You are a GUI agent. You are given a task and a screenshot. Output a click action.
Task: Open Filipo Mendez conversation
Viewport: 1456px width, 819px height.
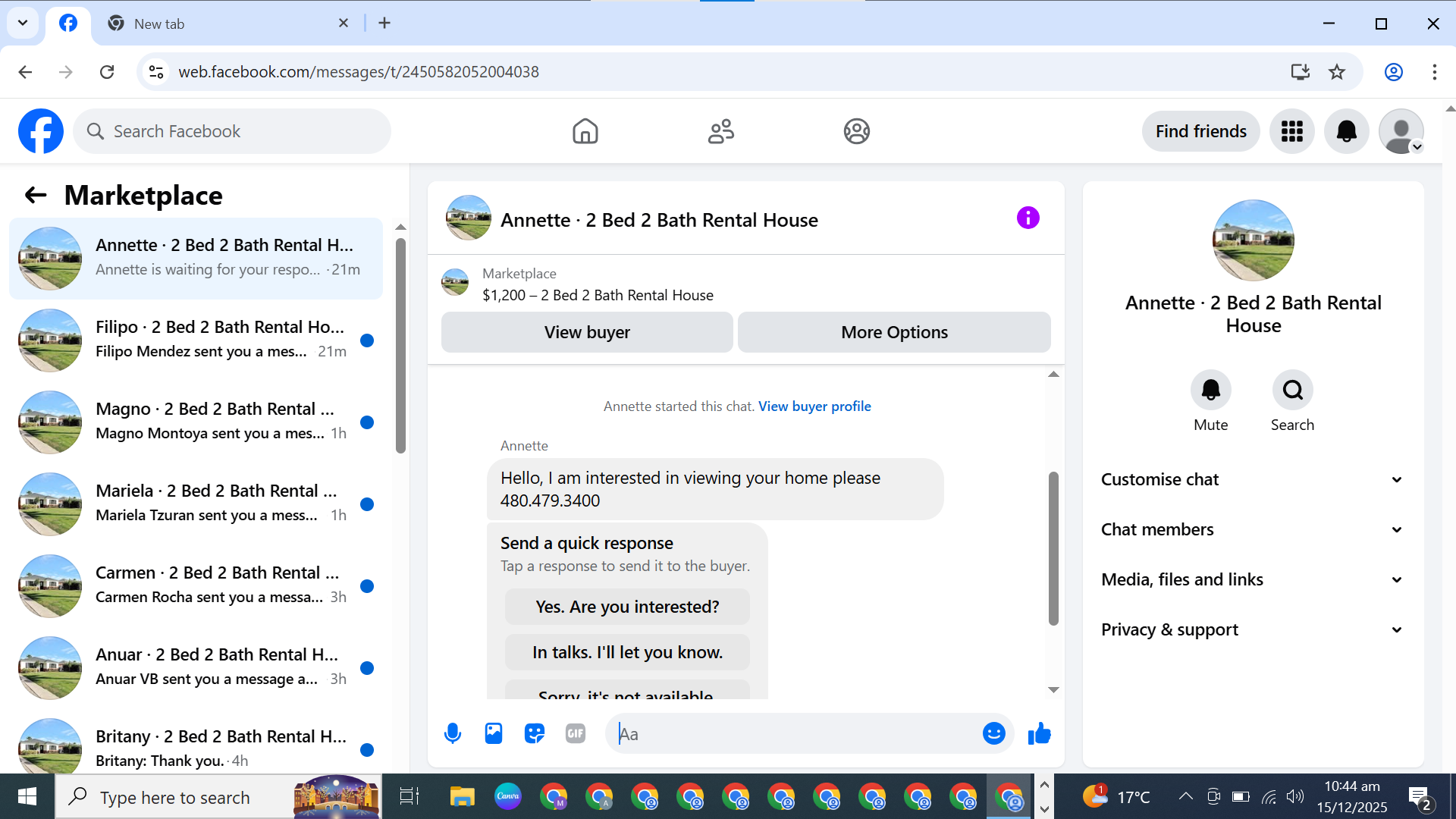pos(196,340)
